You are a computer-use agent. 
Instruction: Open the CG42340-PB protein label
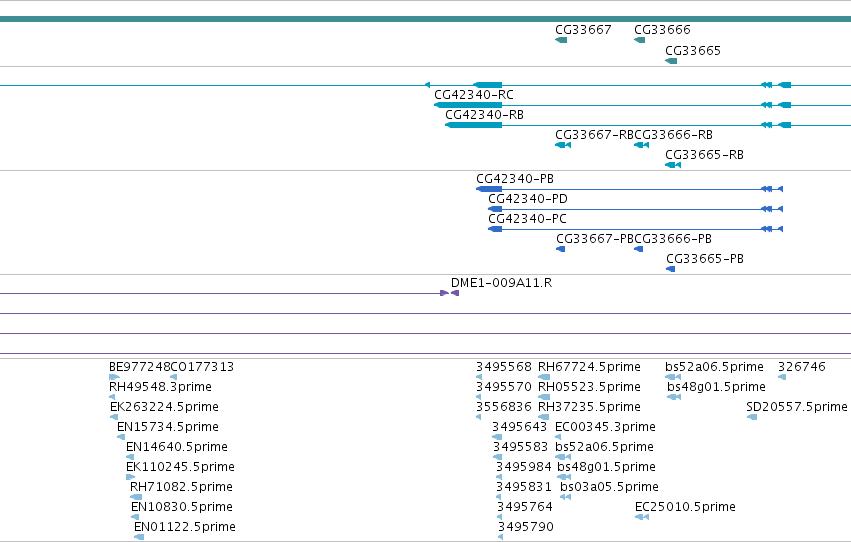point(515,179)
